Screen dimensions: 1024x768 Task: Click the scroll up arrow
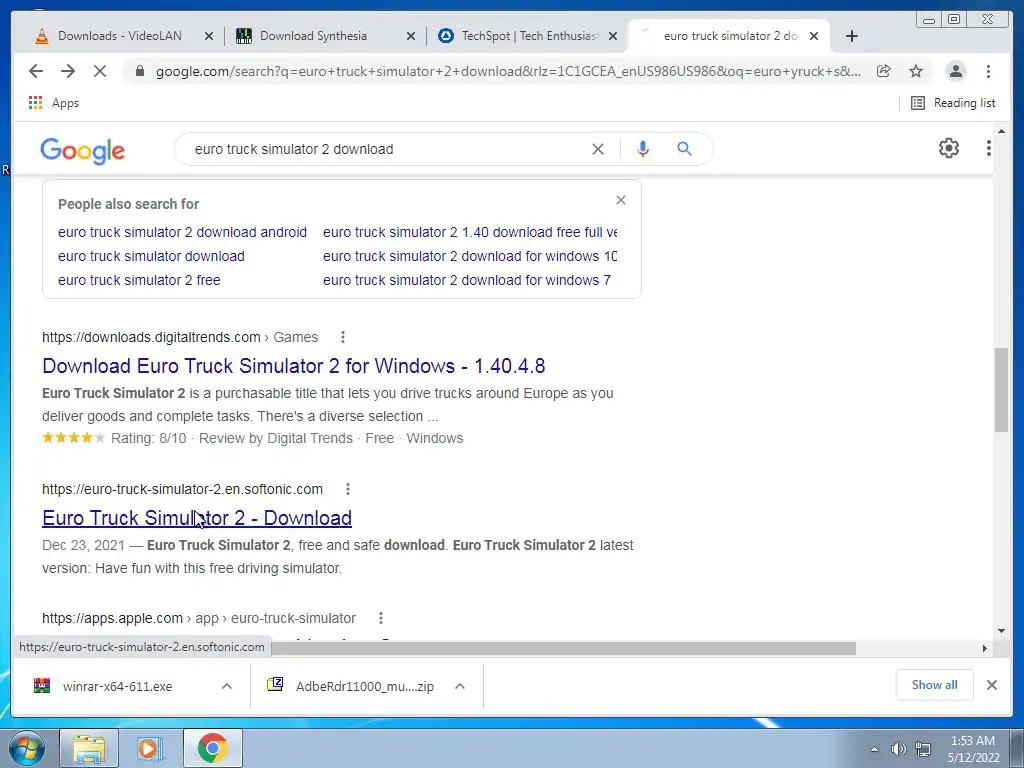1002,131
